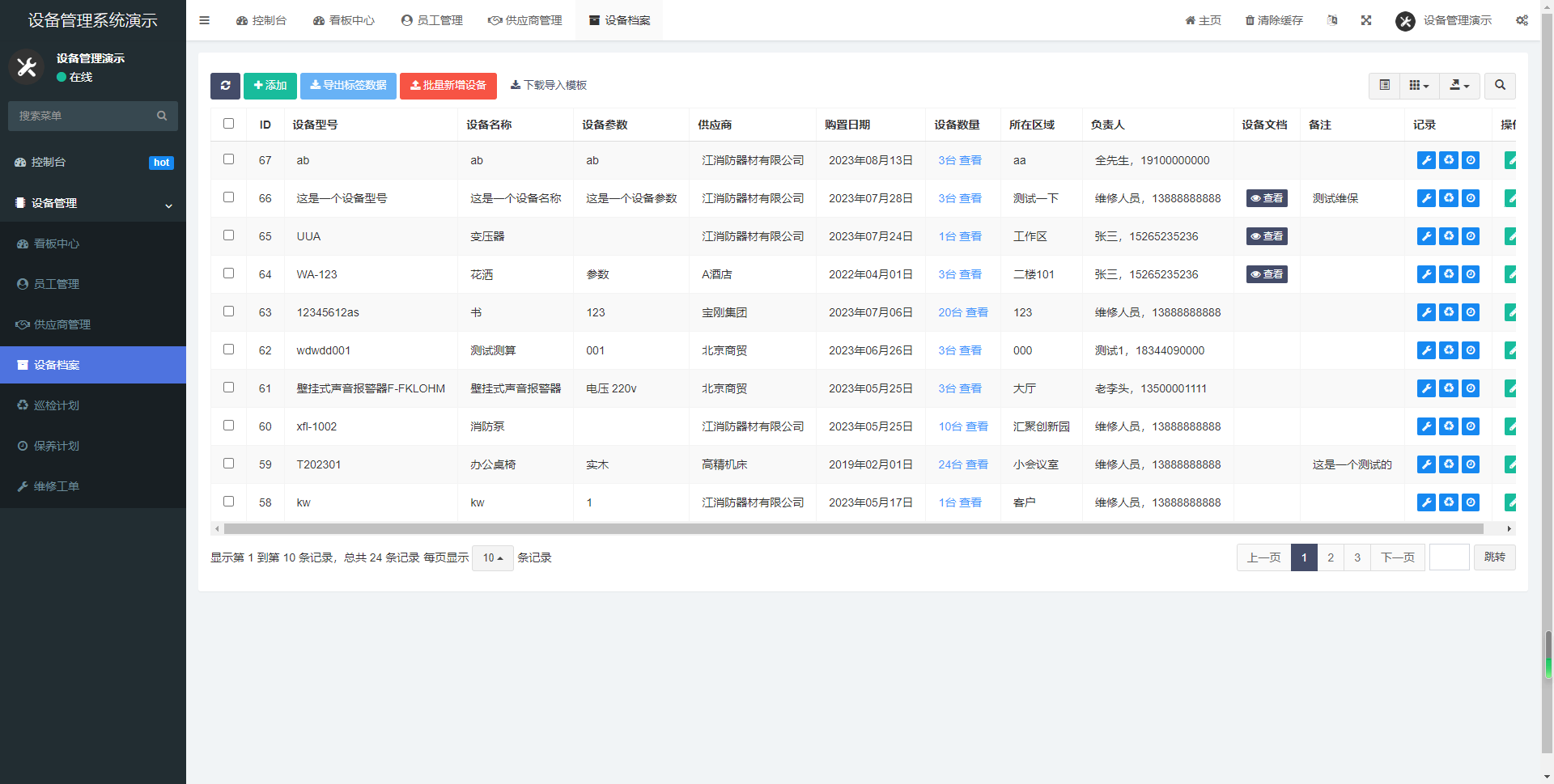Open the settings gears icon in header
Screen dimensions: 1554x784
pos(1522,20)
